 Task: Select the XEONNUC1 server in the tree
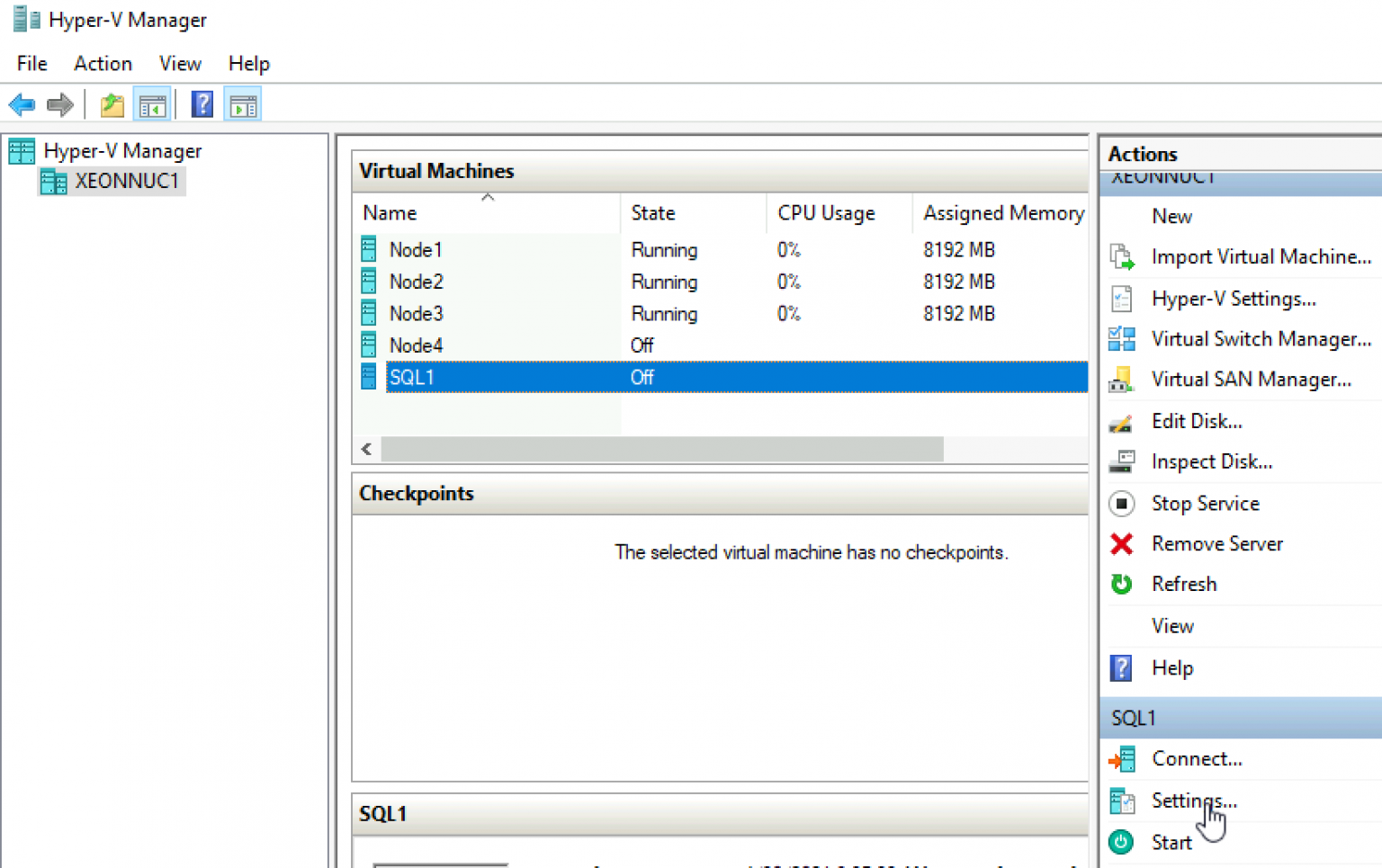click(127, 181)
